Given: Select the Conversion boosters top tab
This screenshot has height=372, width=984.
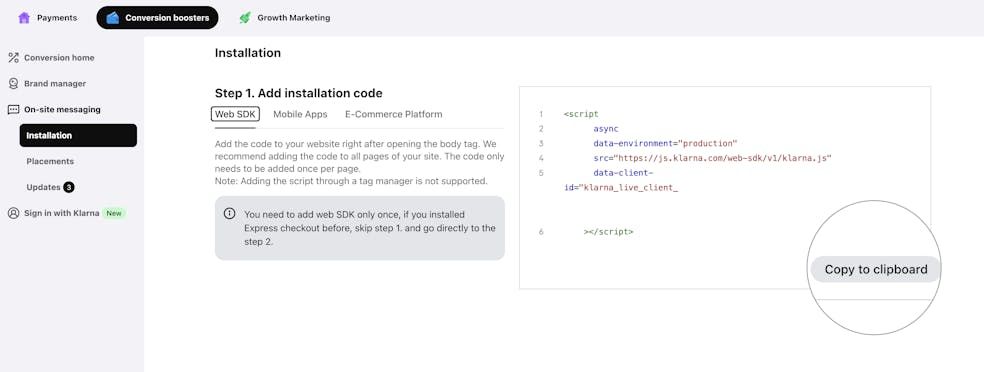Looking at the screenshot, I should [158, 18].
